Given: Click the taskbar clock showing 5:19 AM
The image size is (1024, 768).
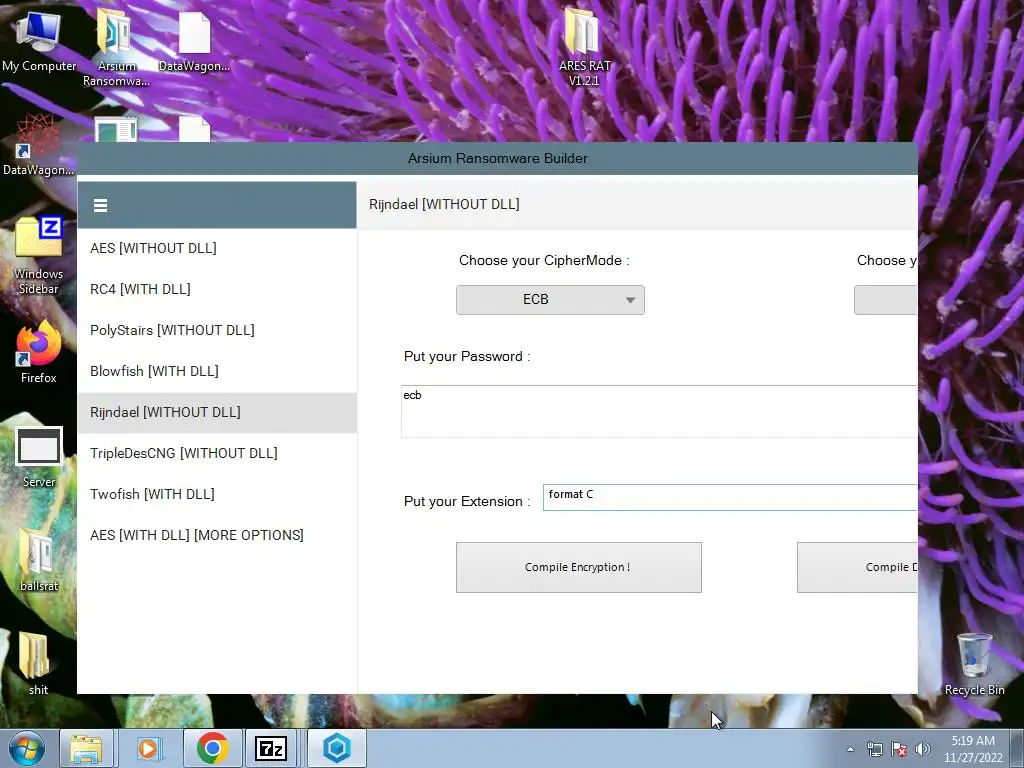Looking at the screenshot, I should pyautogui.click(x=973, y=749).
